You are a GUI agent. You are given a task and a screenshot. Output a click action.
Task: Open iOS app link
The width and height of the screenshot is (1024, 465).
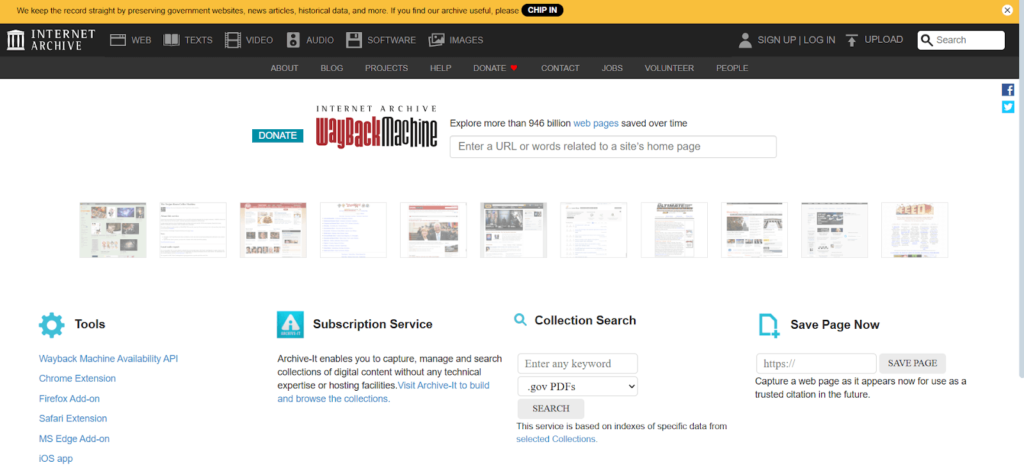(x=56, y=459)
